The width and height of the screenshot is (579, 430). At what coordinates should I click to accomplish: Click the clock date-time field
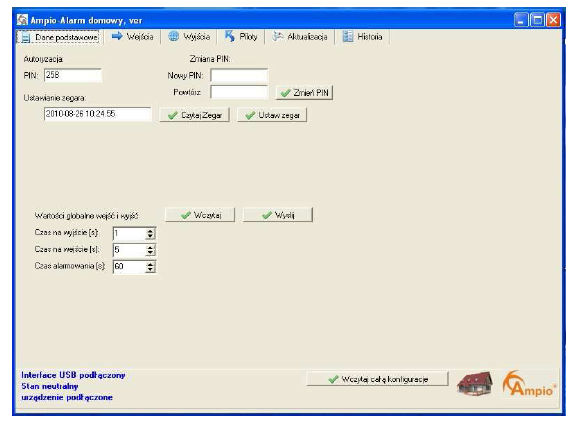point(97,114)
